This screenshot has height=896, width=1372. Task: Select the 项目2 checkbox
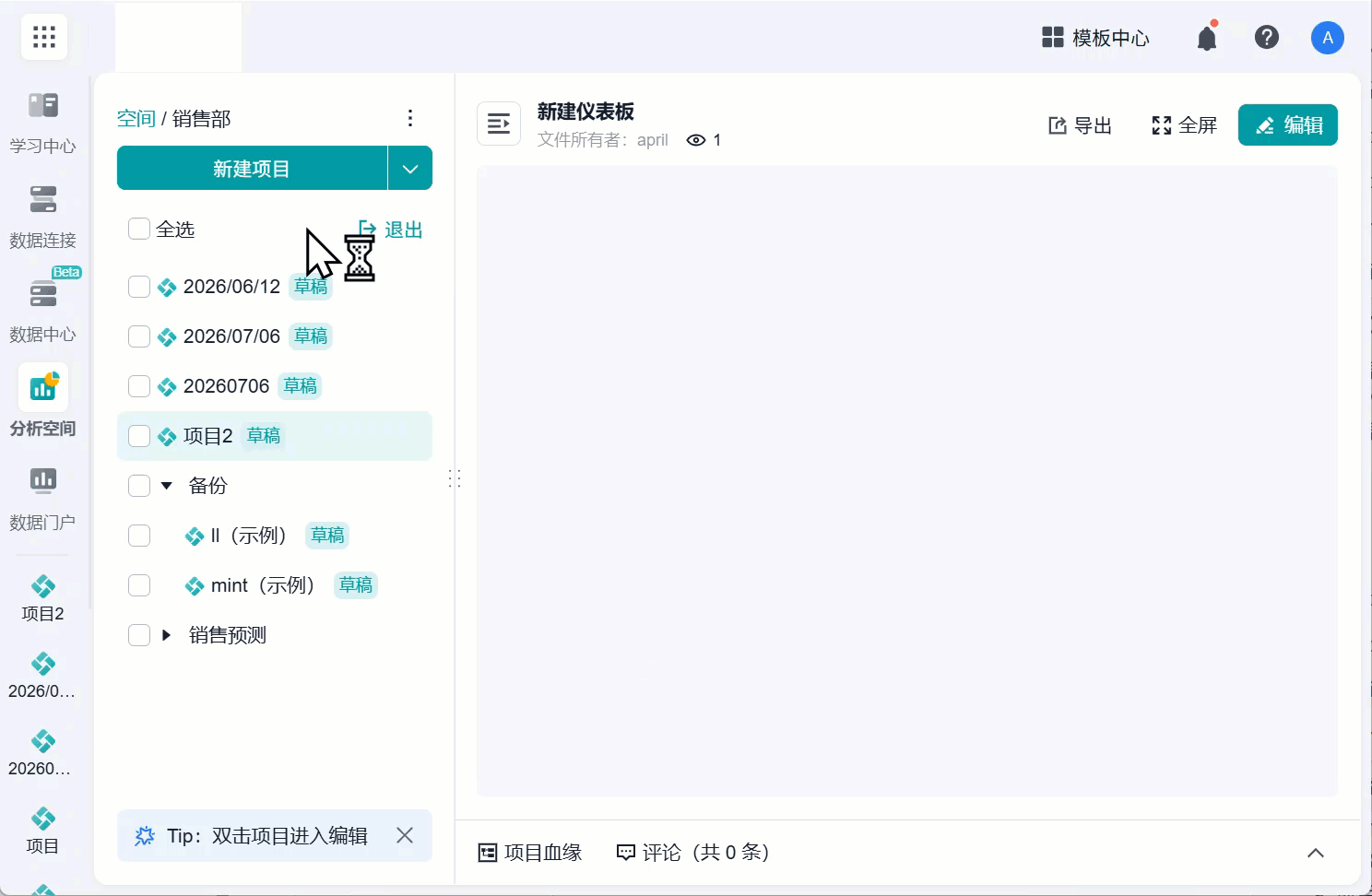(x=139, y=436)
